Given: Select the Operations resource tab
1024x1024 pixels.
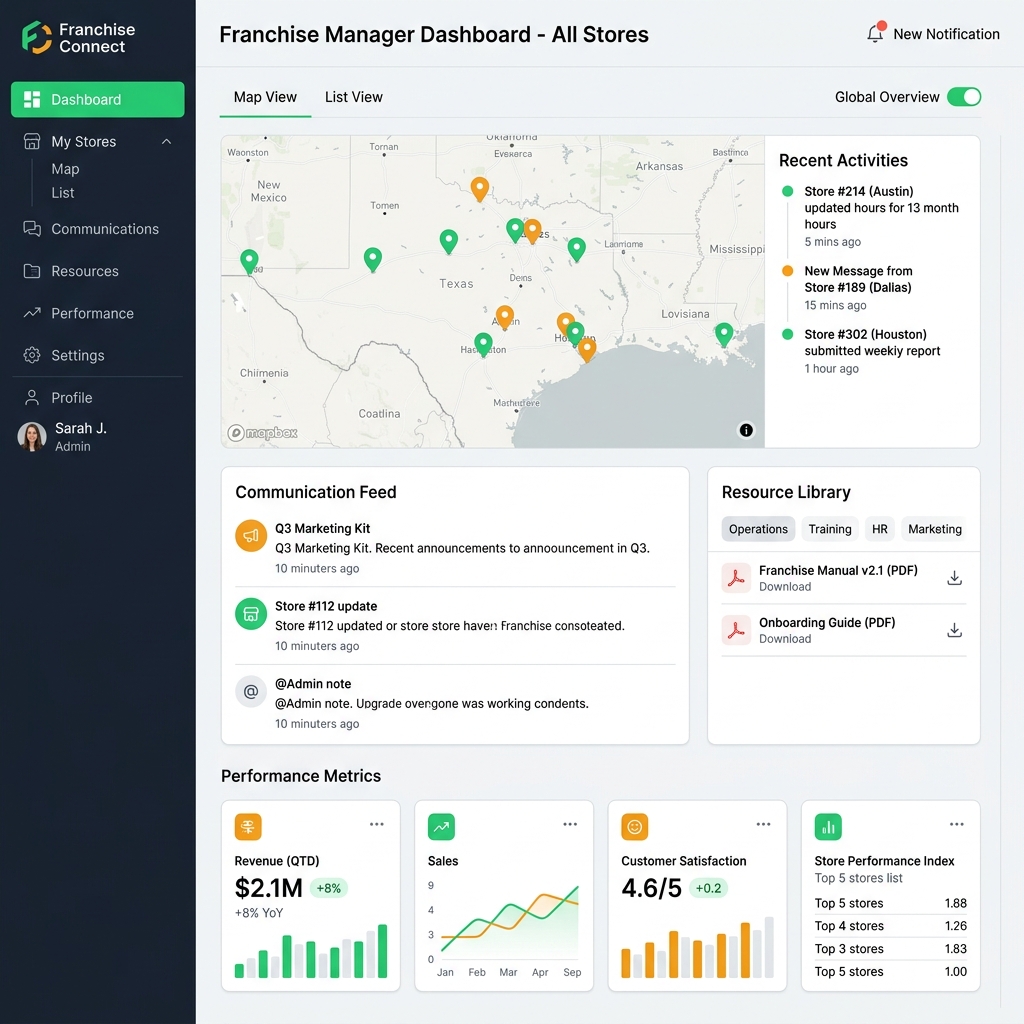Looking at the screenshot, I should [758, 529].
